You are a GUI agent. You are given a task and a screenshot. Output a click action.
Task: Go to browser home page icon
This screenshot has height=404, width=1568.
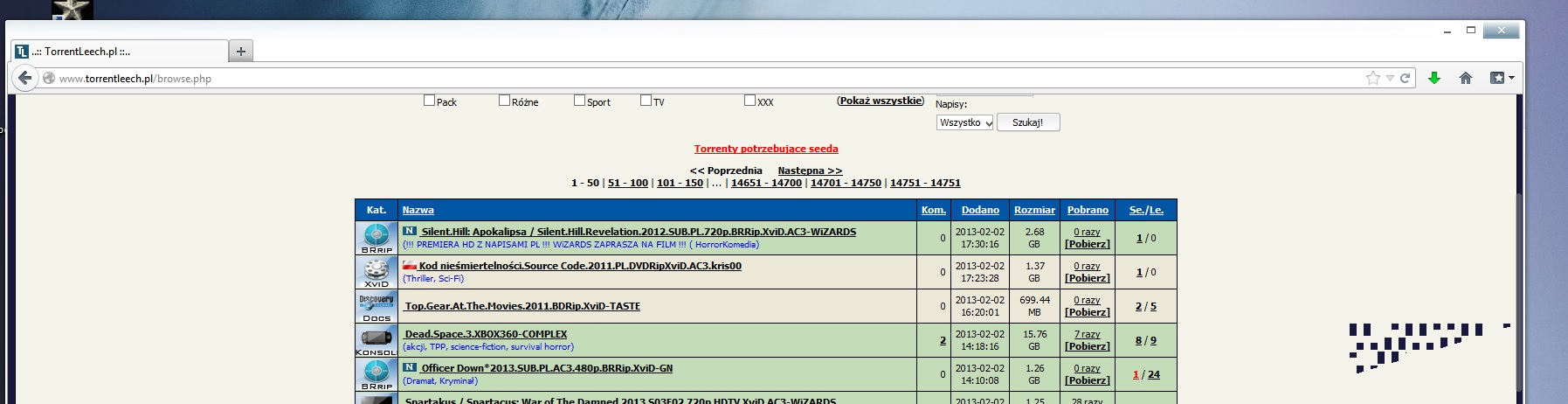(x=1466, y=78)
